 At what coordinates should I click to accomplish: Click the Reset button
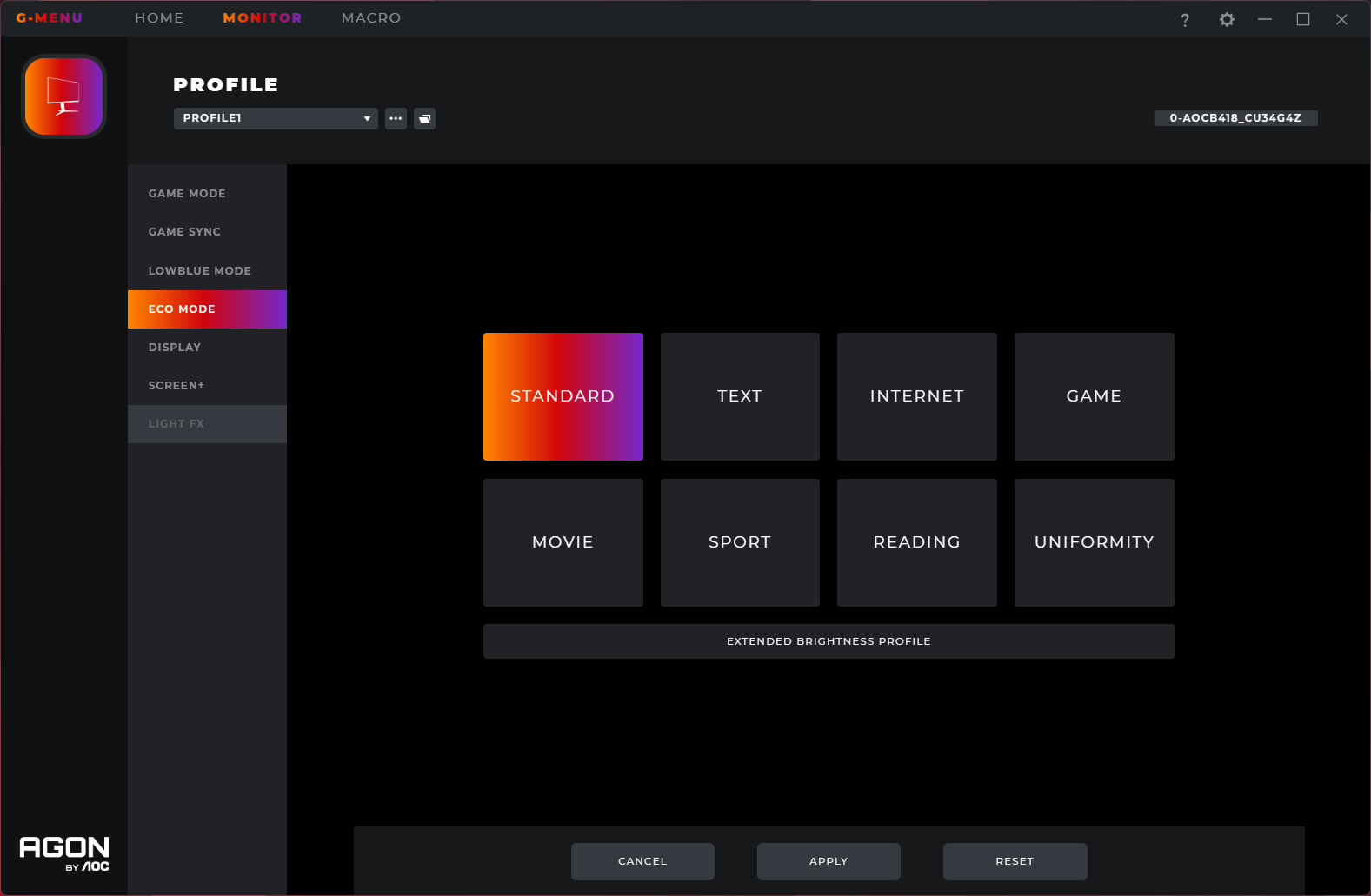point(1014,861)
